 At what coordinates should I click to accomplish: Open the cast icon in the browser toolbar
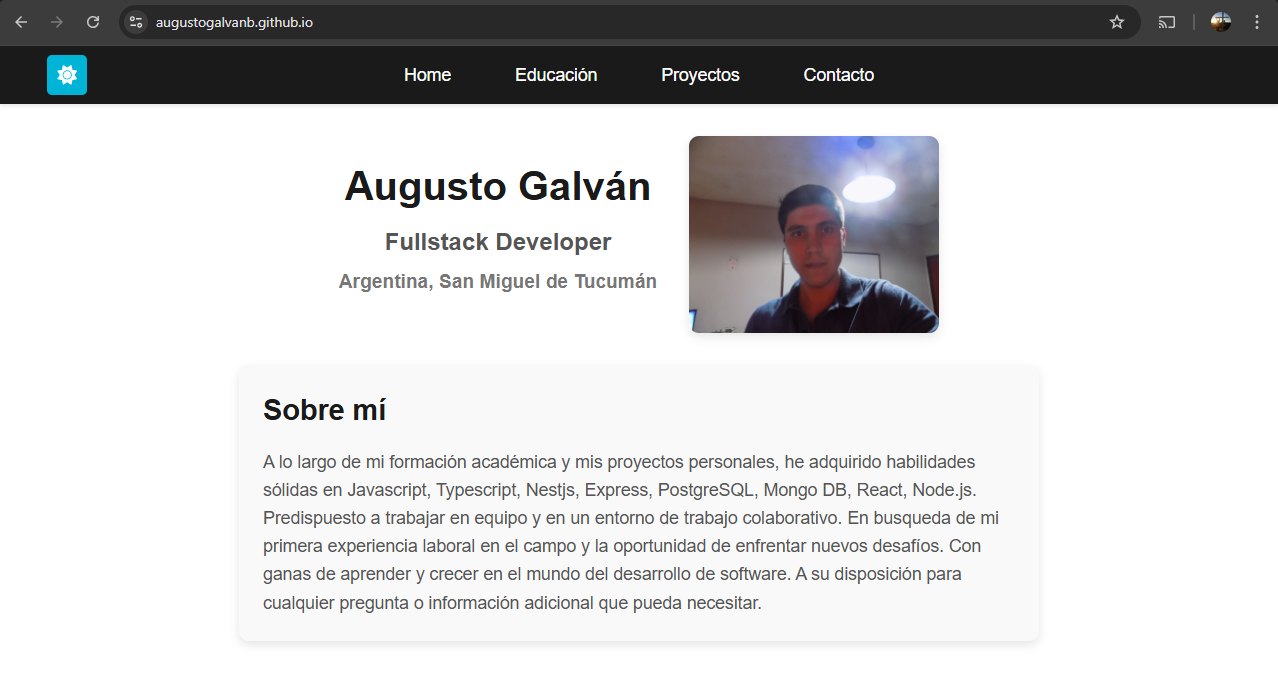[1166, 22]
